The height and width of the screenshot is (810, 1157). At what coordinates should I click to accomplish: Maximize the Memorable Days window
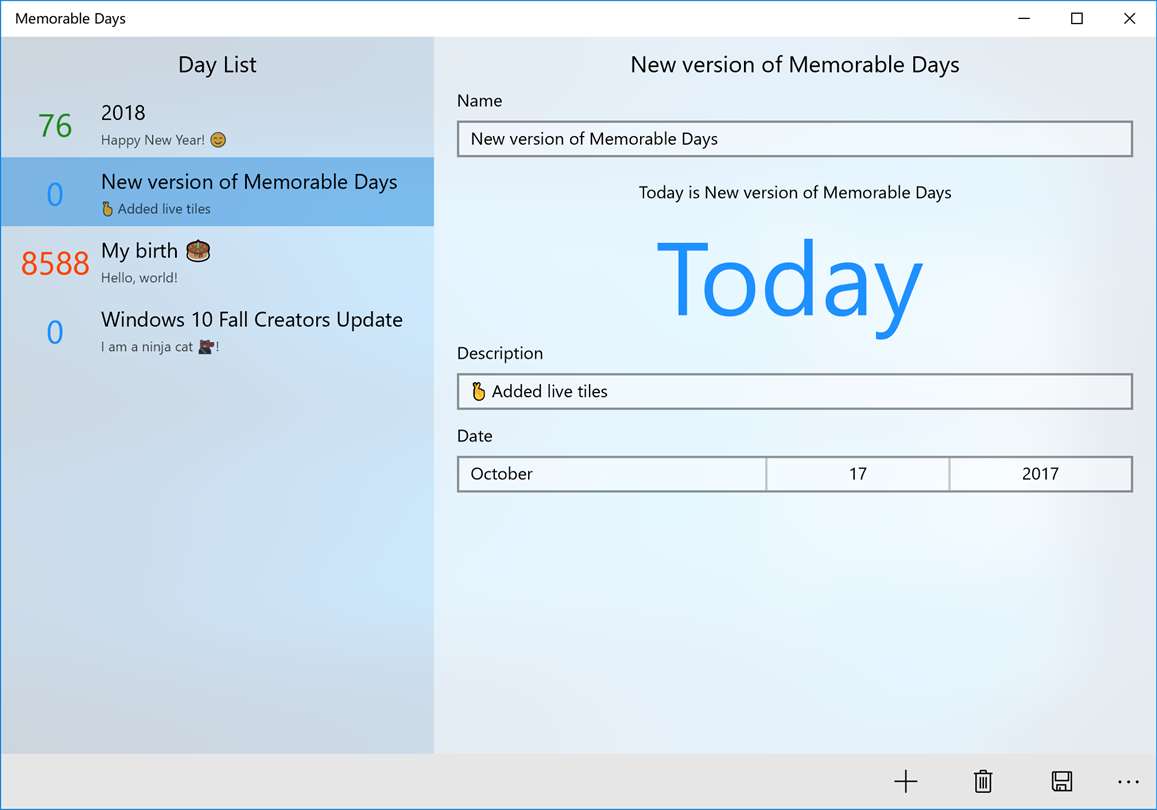(1077, 18)
